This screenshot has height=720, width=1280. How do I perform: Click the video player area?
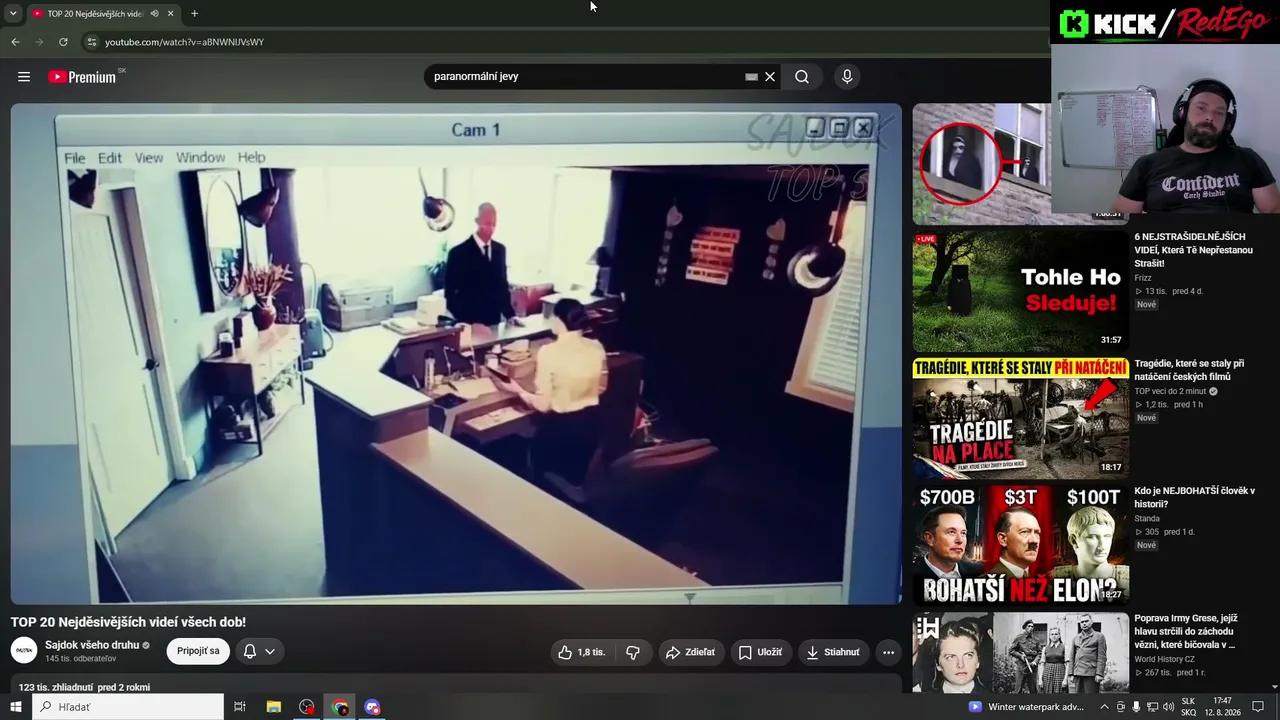(456, 354)
